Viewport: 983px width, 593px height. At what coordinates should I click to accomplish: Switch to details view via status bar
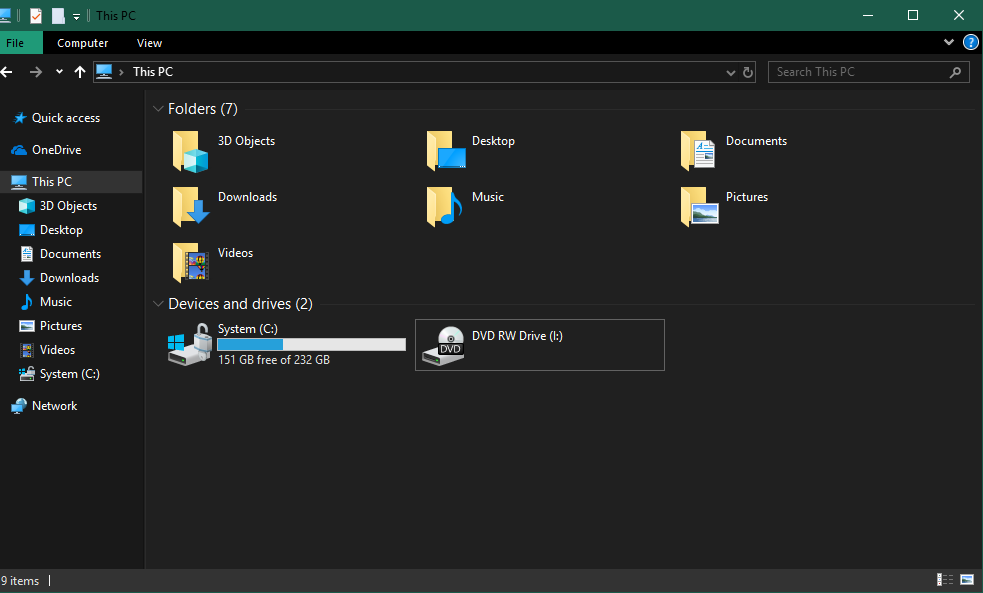pyautogui.click(x=945, y=579)
